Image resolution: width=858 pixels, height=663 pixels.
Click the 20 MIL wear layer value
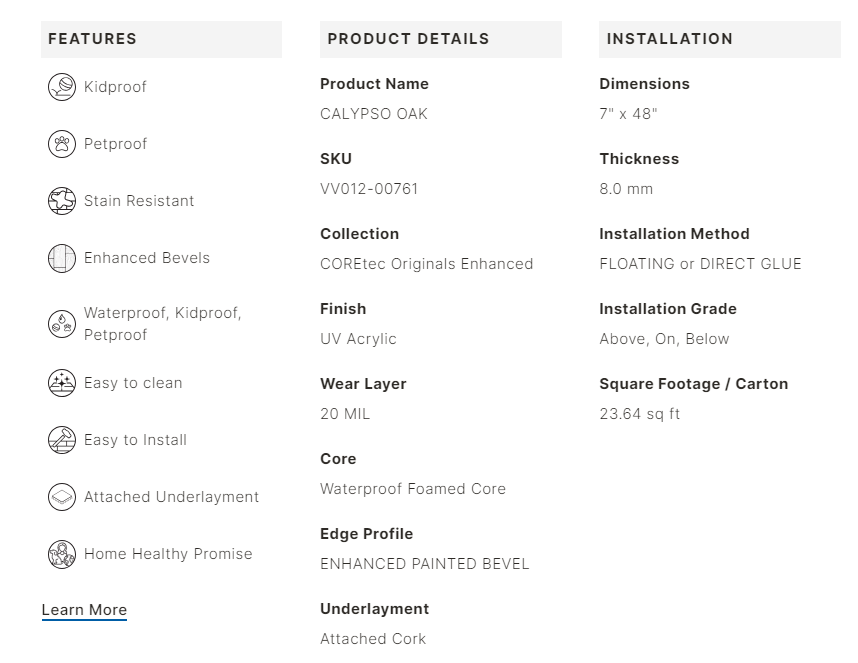tap(345, 414)
